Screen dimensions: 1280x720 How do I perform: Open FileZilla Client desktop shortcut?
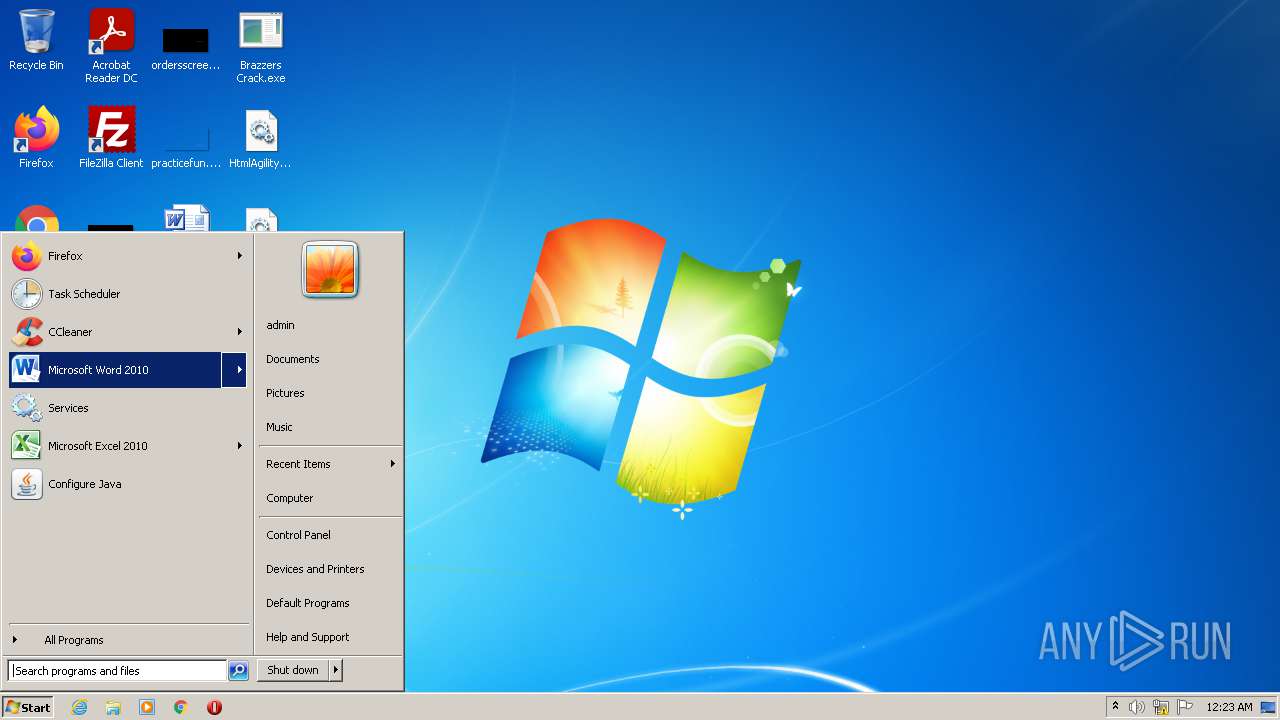pos(111,138)
